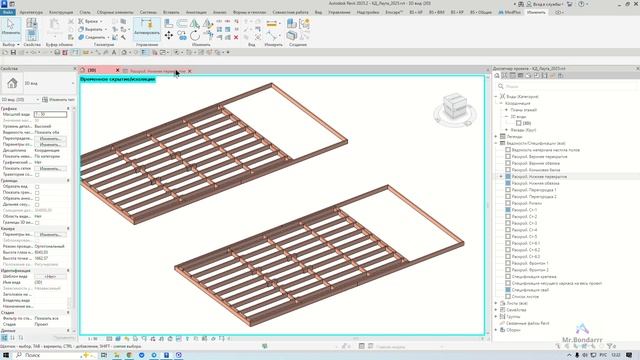This screenshot has width=640, height=360.
Task: Click the Windows Start button
Action: (x=6, y=355)
